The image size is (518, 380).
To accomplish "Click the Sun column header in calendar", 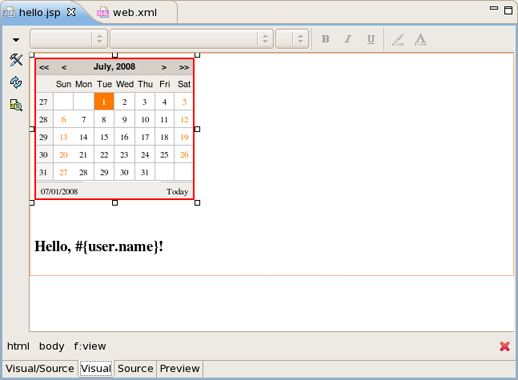I will coord(63,84).
